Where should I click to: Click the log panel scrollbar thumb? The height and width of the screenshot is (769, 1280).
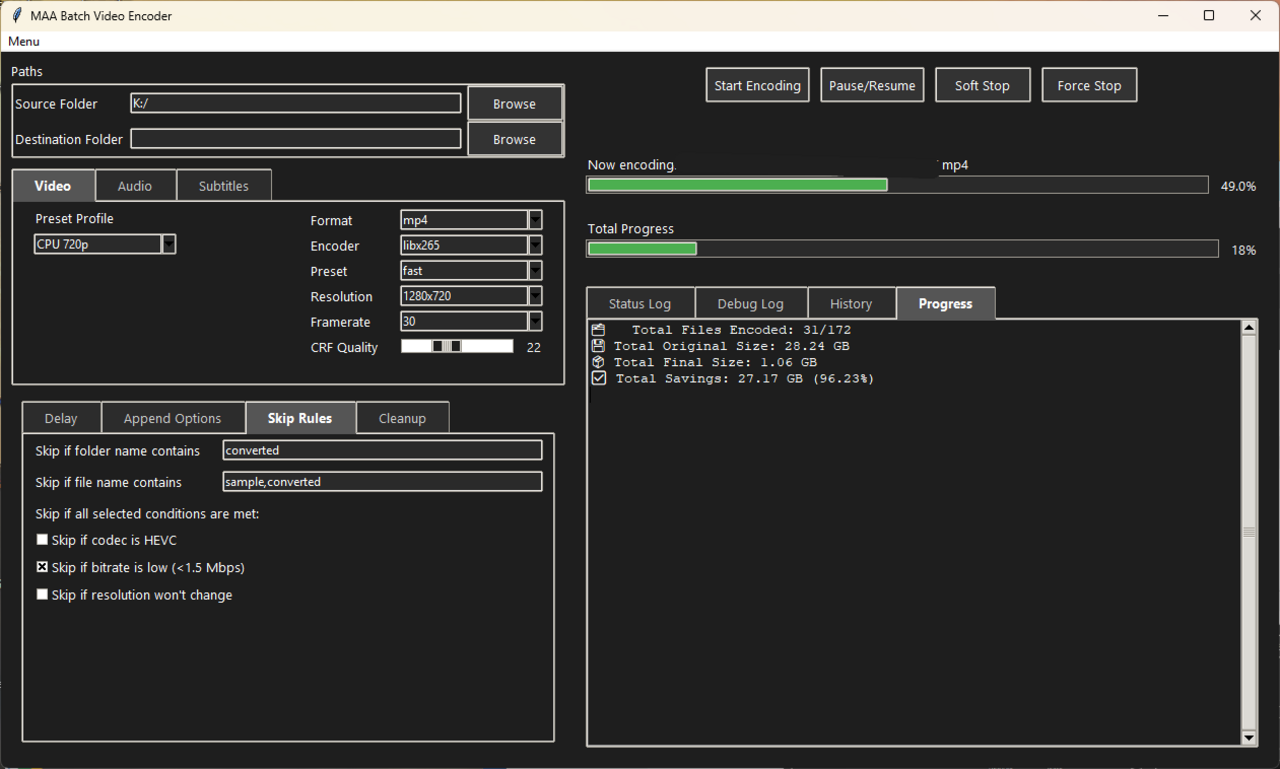point(1249,532)
